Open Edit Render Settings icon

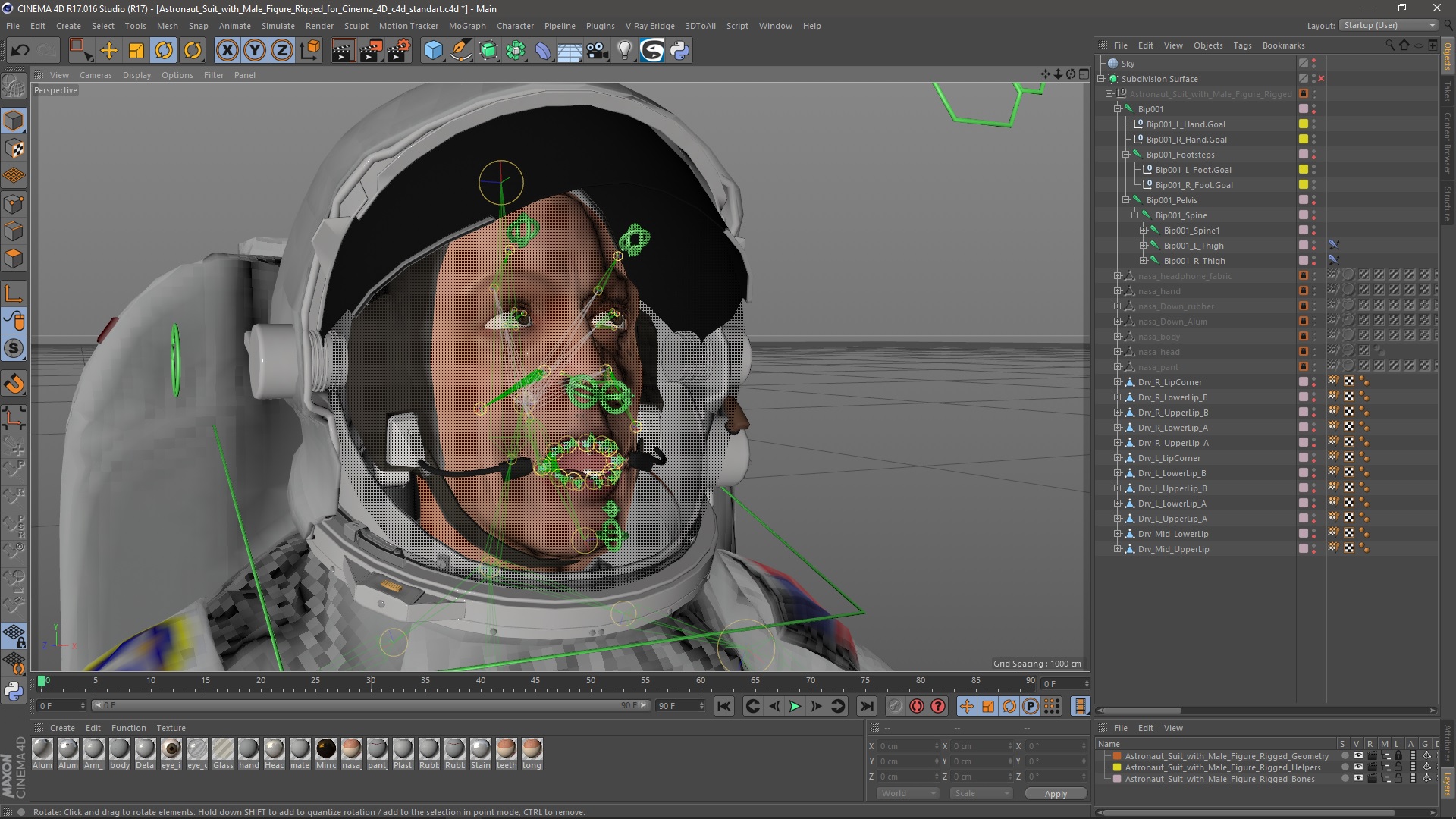pyautogui.click(x=399, y=51)
